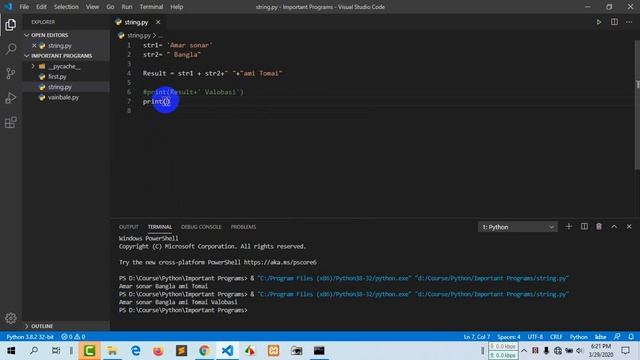Close string.py in OPEN EDITORS list

click(34, 46)
